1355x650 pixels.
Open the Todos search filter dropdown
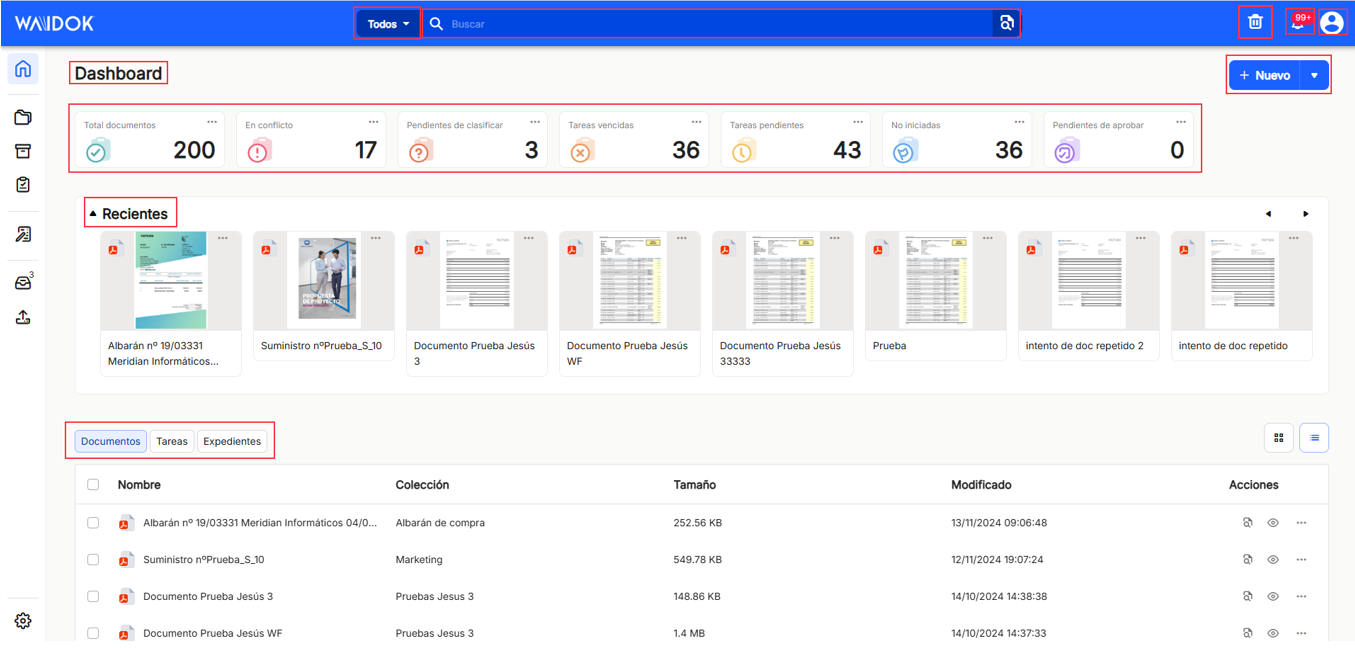(388, 23)
